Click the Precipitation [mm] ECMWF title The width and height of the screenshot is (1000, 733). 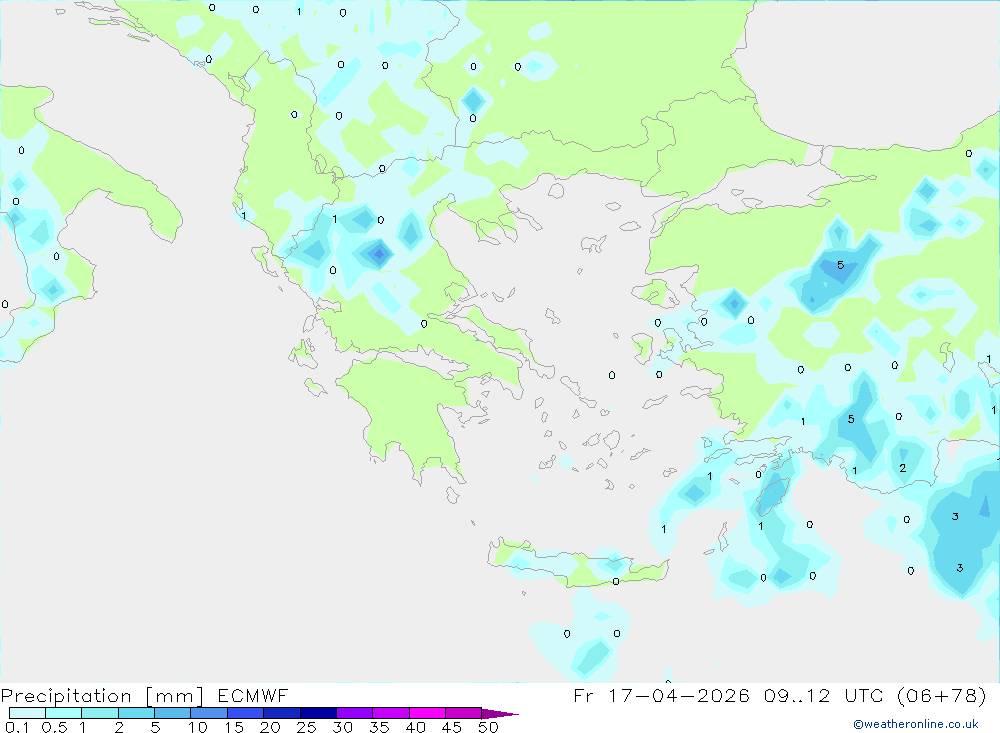145,695
